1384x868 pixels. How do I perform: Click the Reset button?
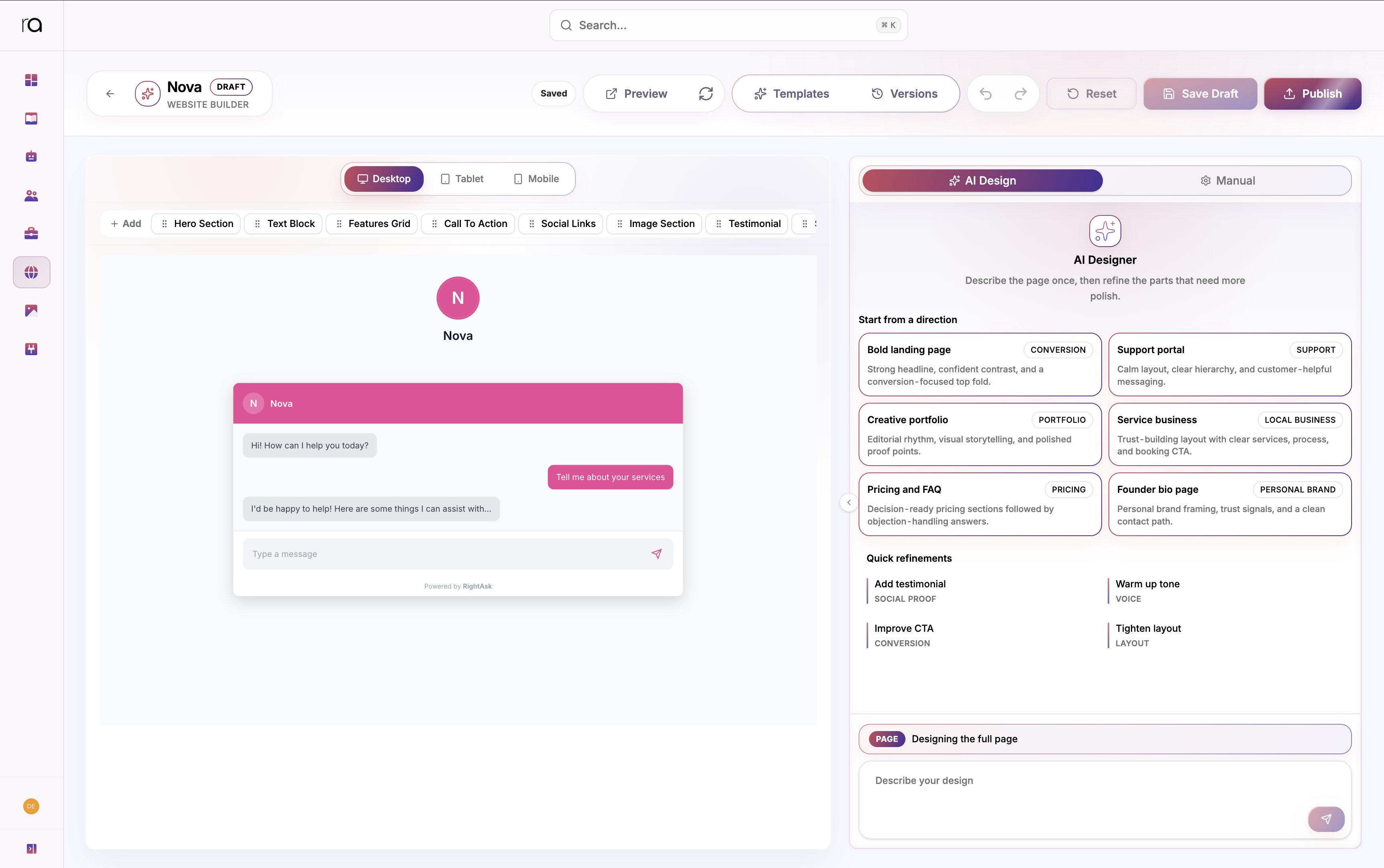click(1091, 94)
